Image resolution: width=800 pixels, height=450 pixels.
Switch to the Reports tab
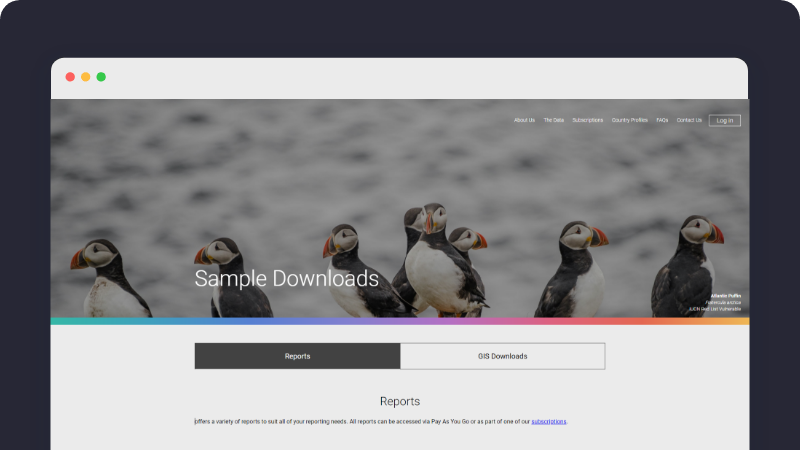coord(297,356)
